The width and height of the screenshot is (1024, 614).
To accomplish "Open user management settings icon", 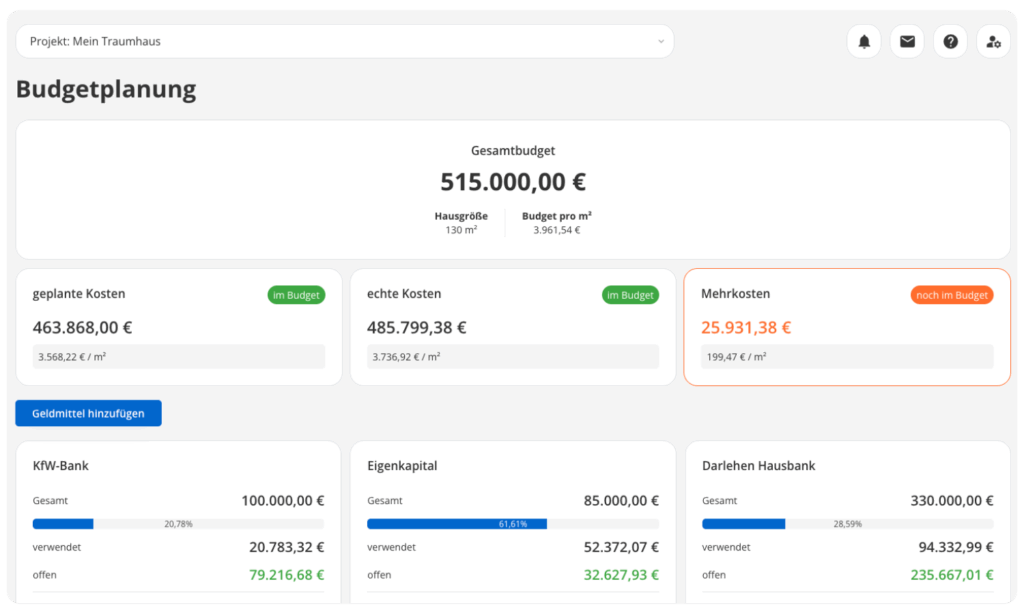I will pyautogui.click(x=993, y=41).
